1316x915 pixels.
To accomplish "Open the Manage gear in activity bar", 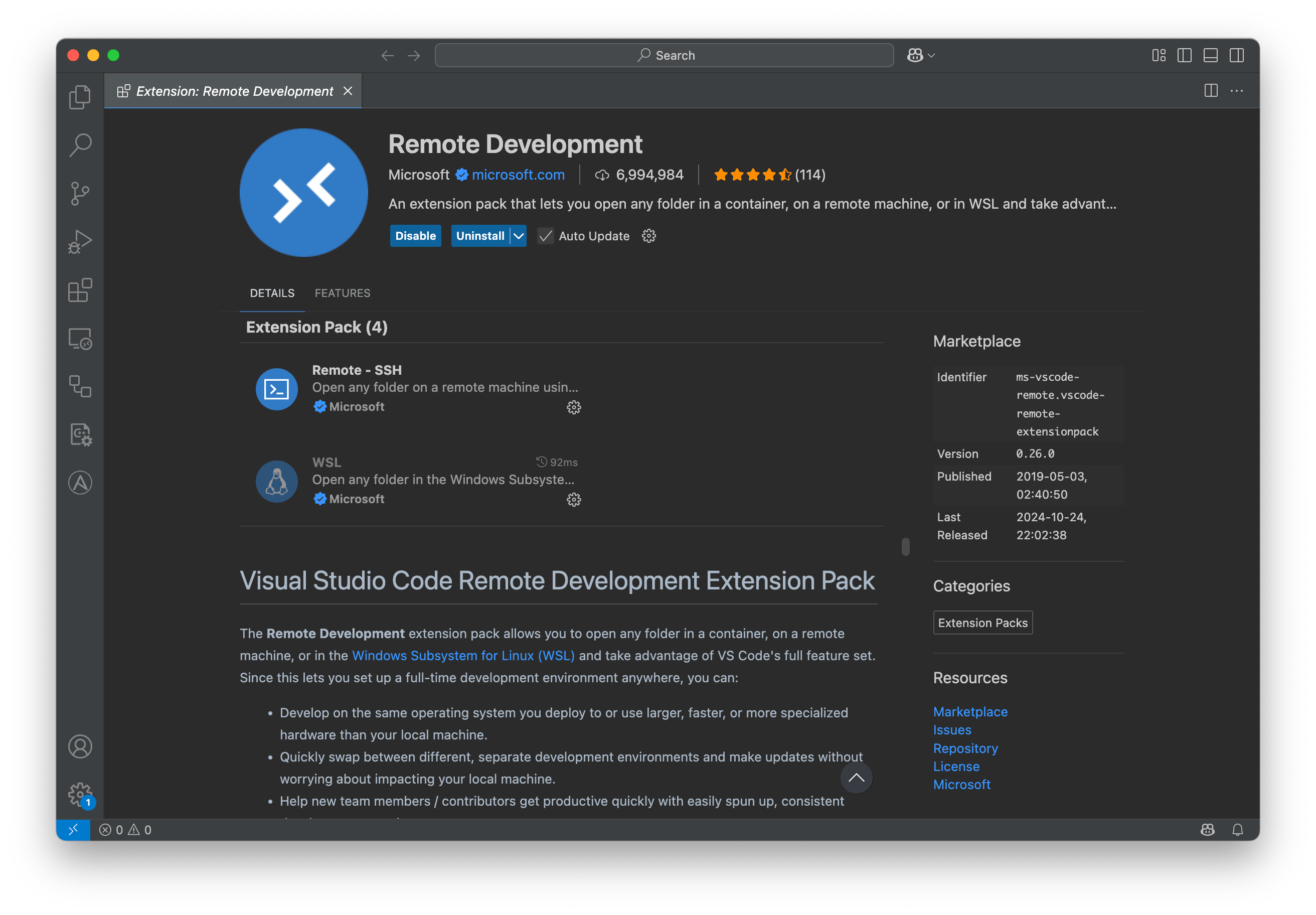I will (x=80, y=794).
